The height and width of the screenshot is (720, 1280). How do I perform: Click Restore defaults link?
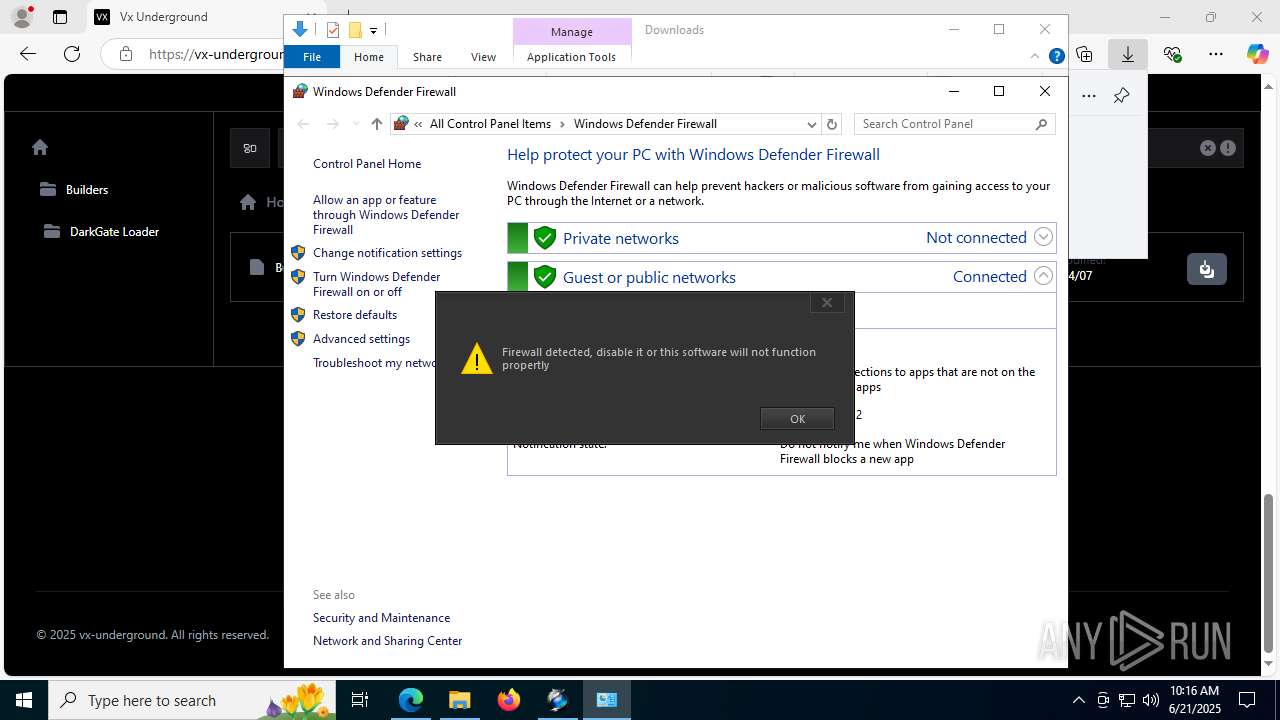[355, 315]
